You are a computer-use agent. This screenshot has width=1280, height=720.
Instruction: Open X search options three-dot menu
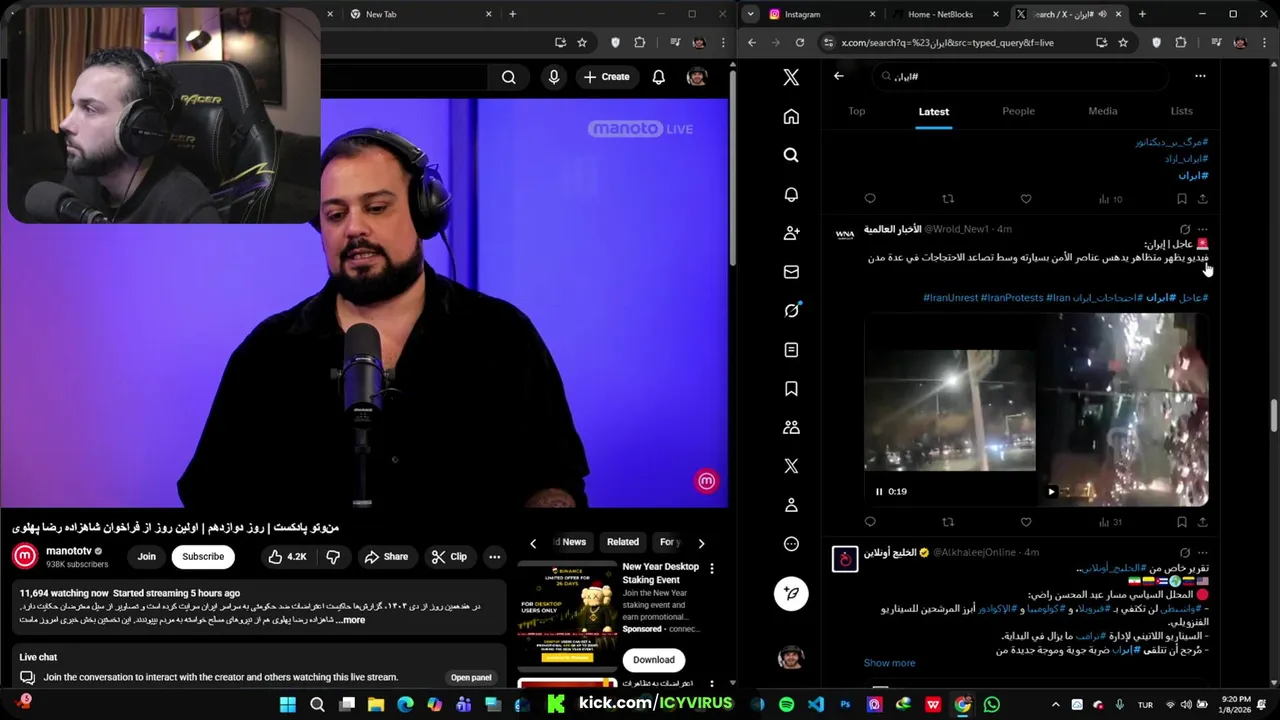(x=1200, y=76)
